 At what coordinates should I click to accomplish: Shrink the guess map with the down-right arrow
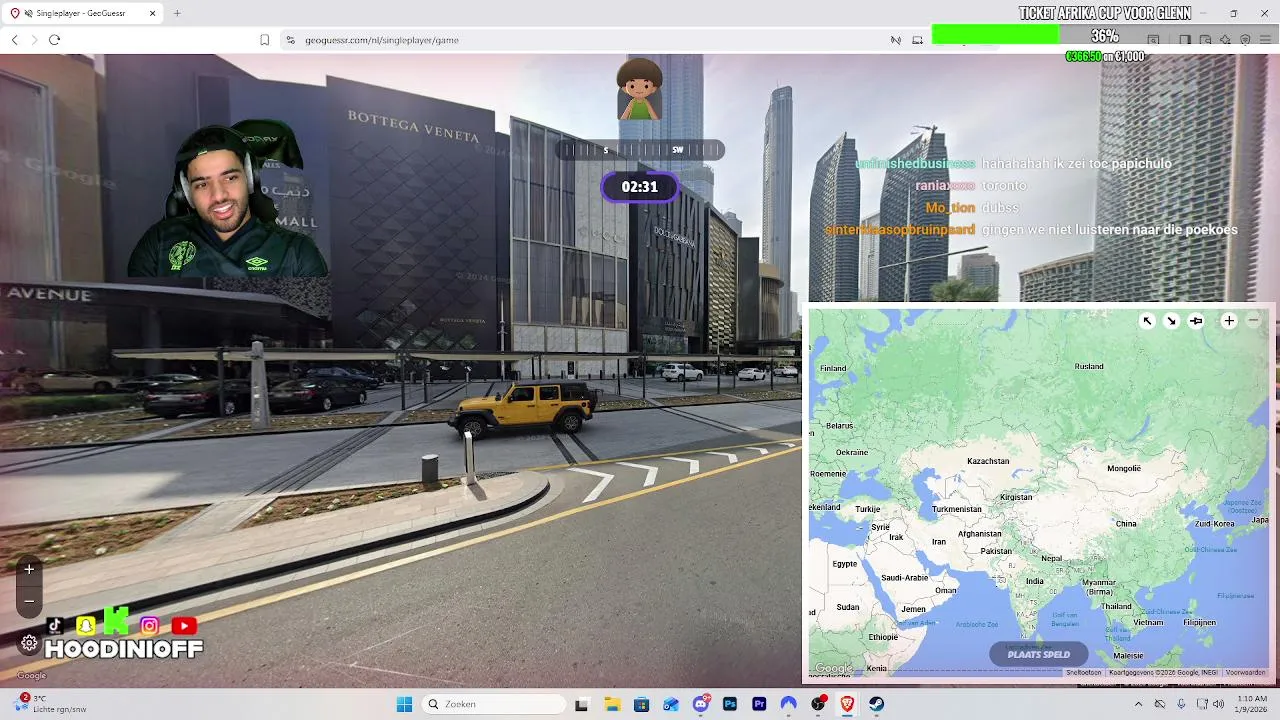click(x=1171, y=321)
